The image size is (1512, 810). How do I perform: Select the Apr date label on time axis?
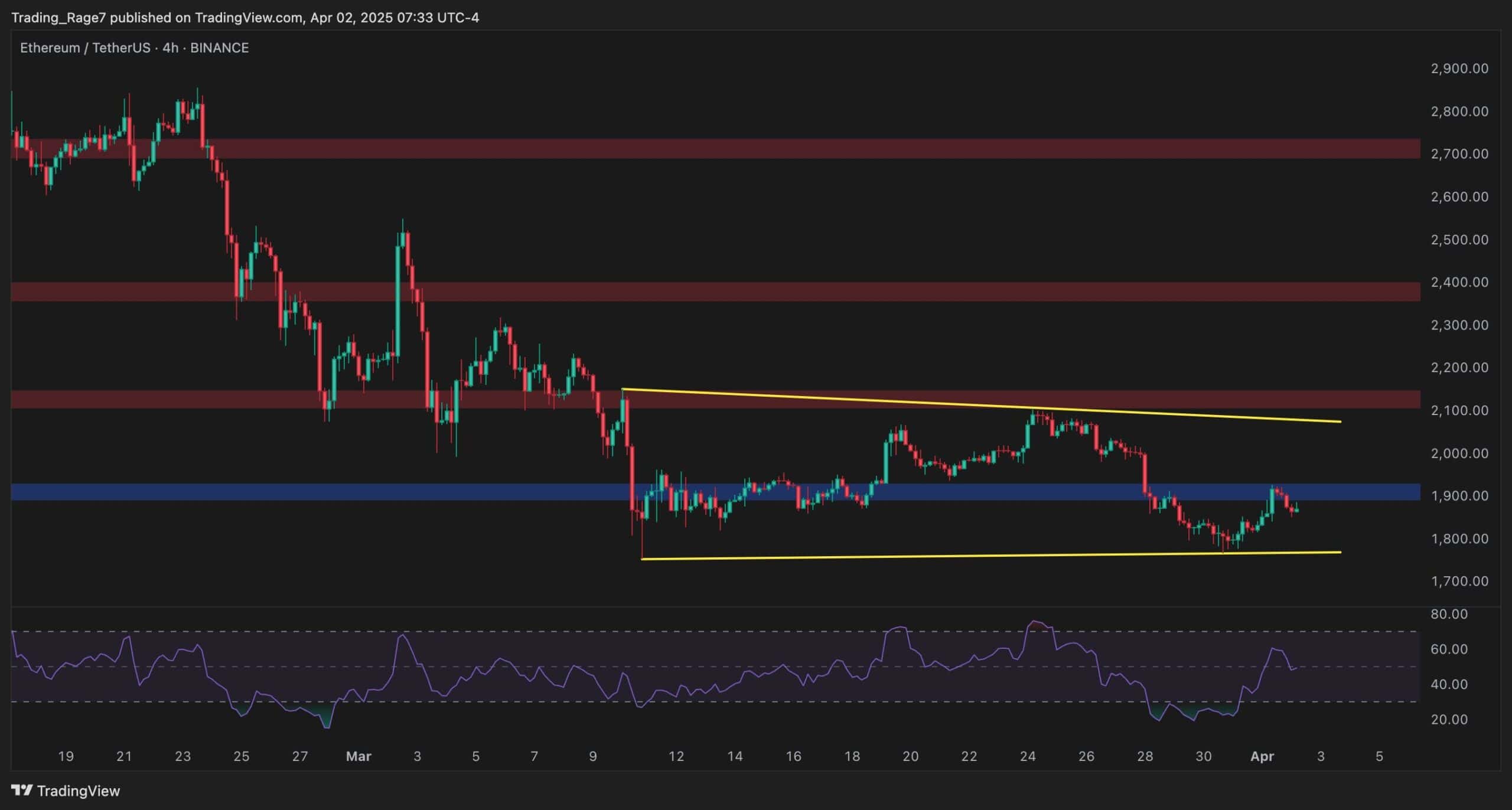click(x=1262, y=756)
